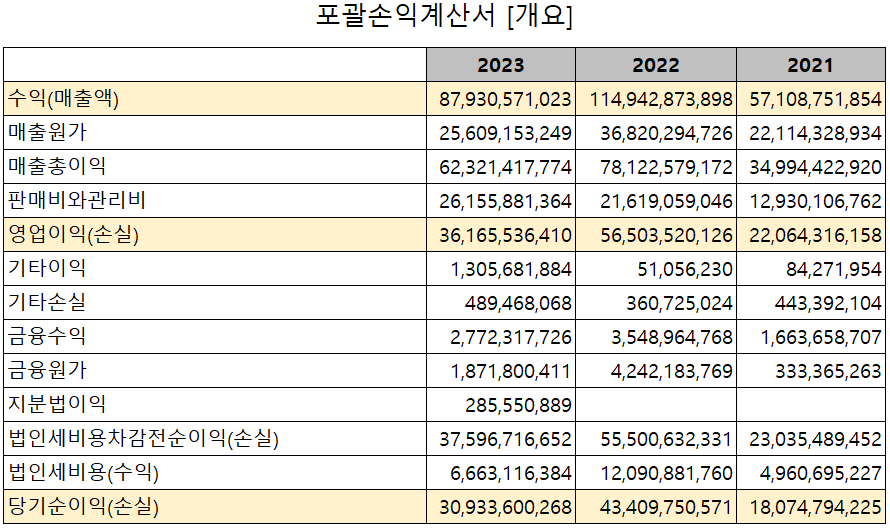Click the 법인세비용차감전순이익(손실) row label
The height and width of the screenshot is (528, 890).
[x=143, y=438]
